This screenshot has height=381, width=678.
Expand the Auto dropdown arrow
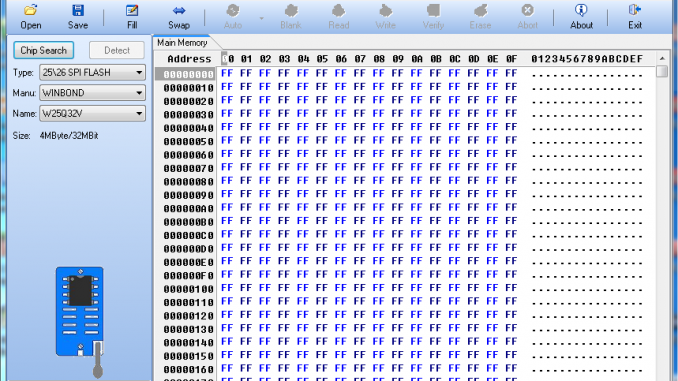261,18
